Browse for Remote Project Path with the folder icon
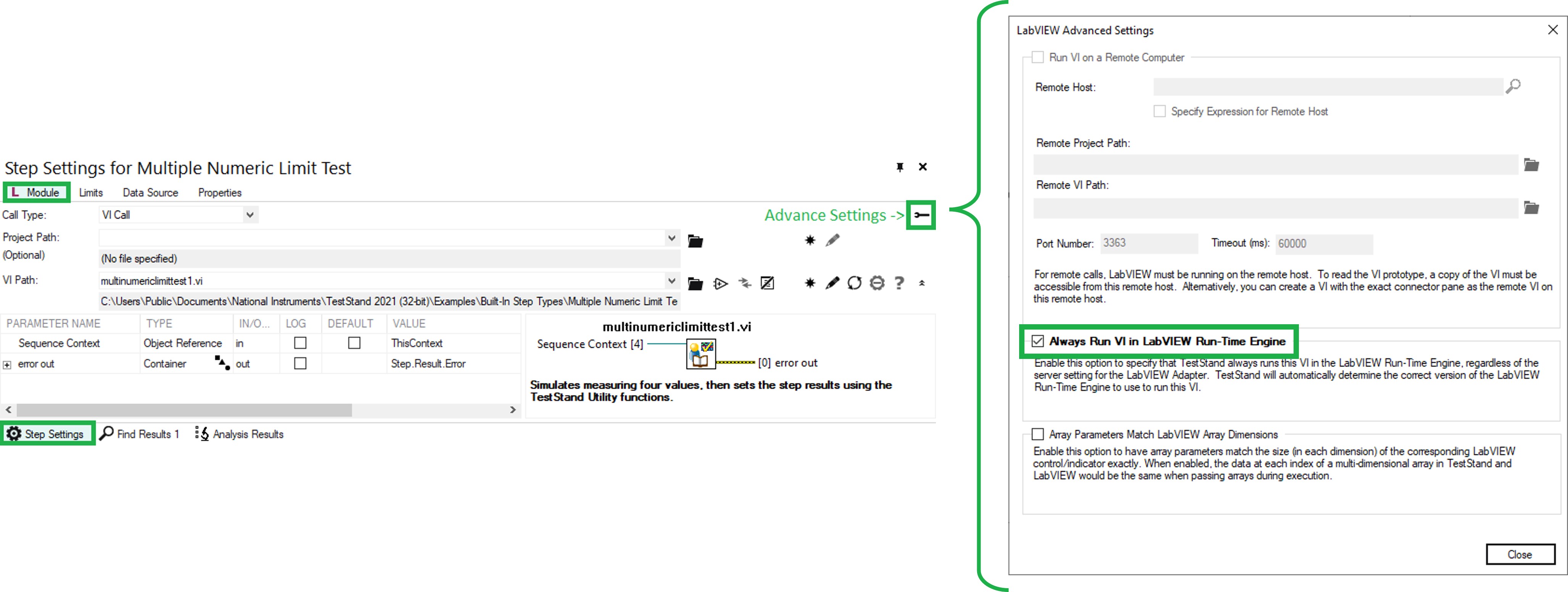This screenshot has height=592, width=1568. (1531, 164)
